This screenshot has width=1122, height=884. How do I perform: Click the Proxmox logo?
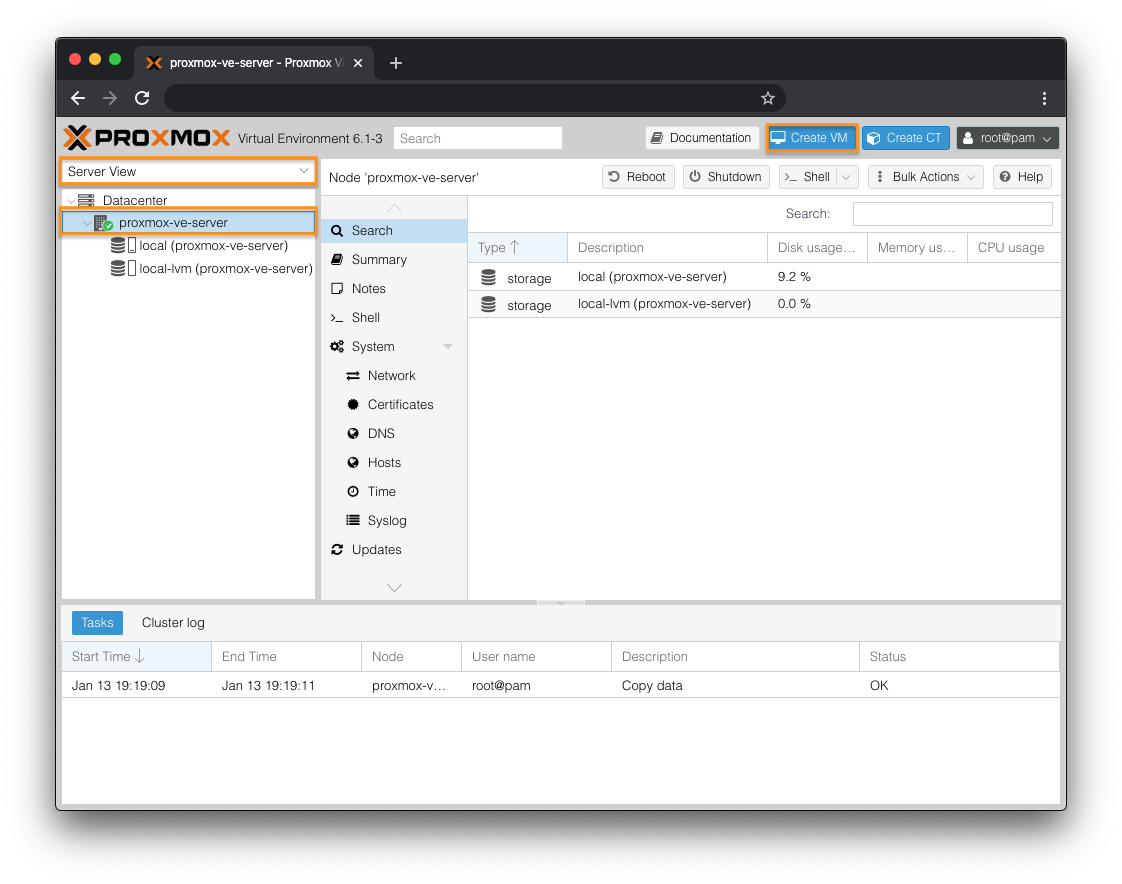tap(147, 137)
